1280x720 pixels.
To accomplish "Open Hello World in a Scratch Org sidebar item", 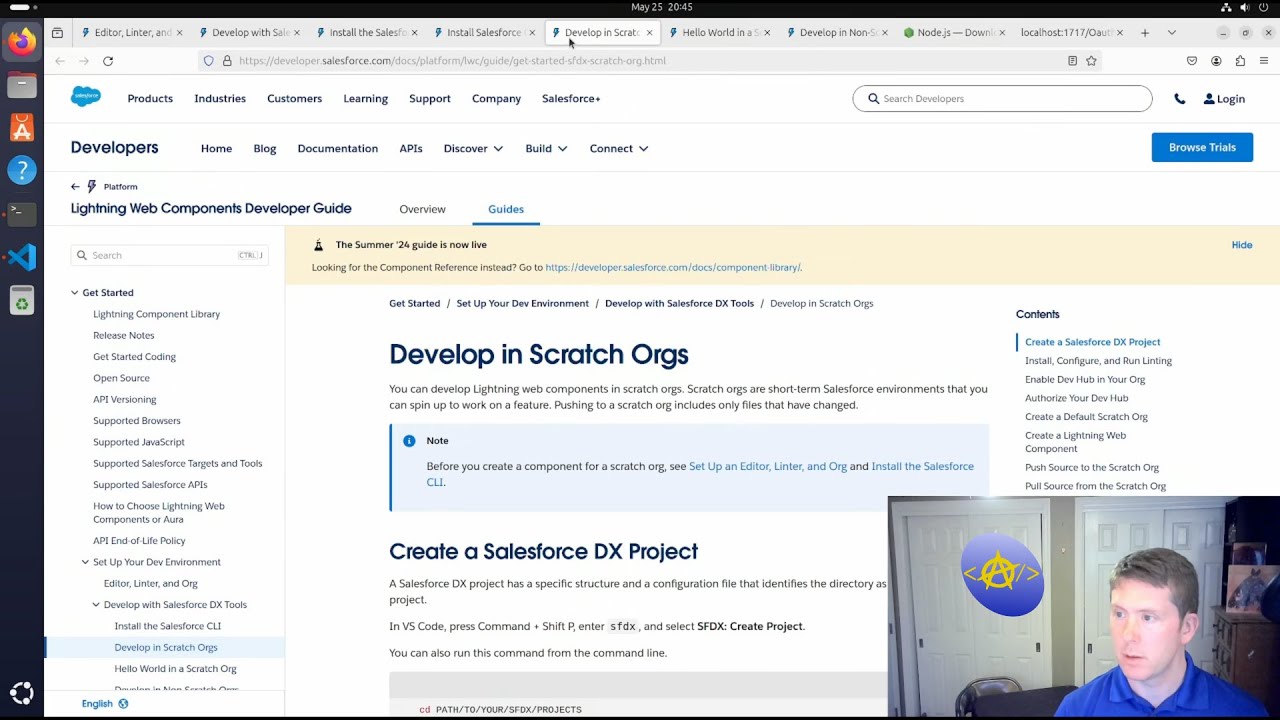I will [175, 669].
